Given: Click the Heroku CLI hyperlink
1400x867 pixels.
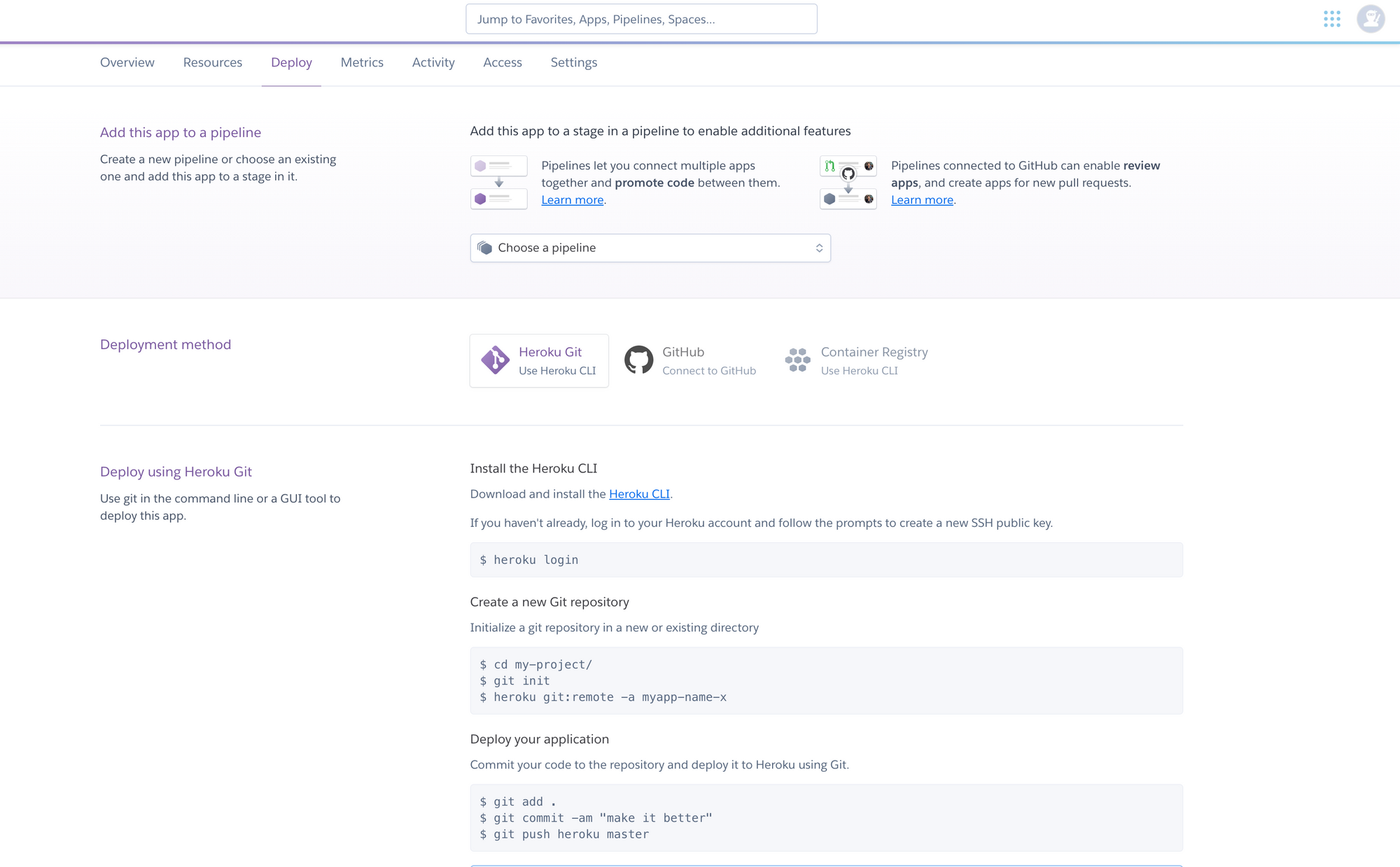Looking at the screenshot, I should tap(639, 494).
